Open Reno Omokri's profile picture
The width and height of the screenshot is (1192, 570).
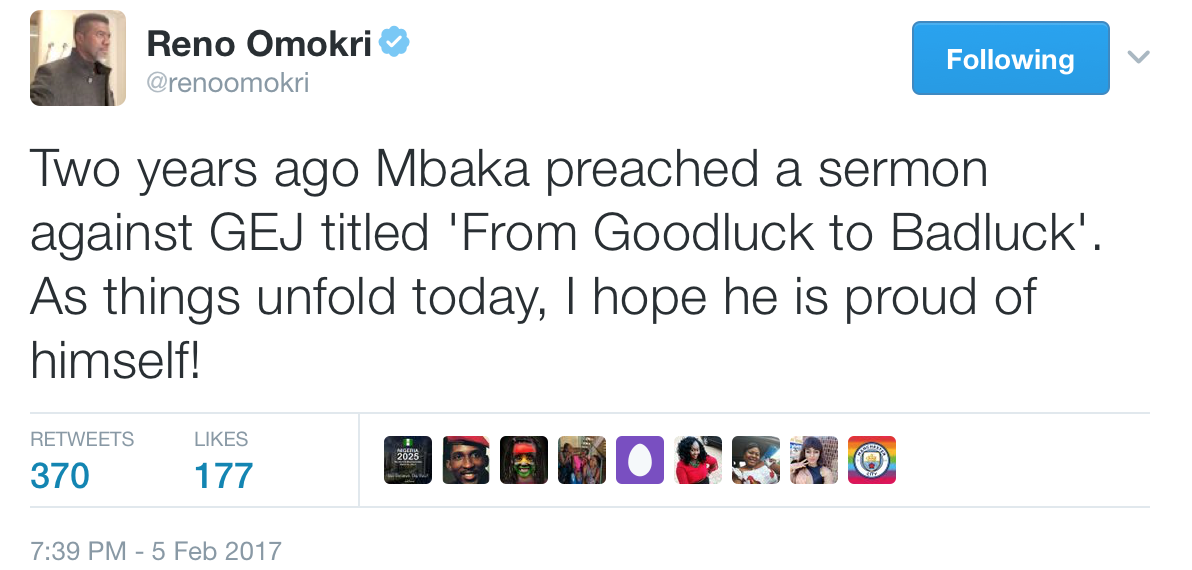click(78, 58)
